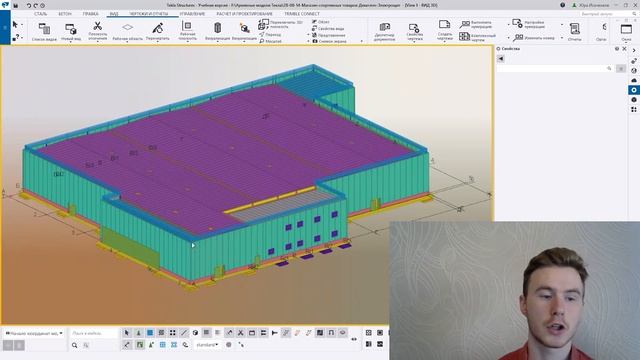Click the magnifier icon in bottom toolbar
Viewport: 640px width, 360px height.
point(75,345)
